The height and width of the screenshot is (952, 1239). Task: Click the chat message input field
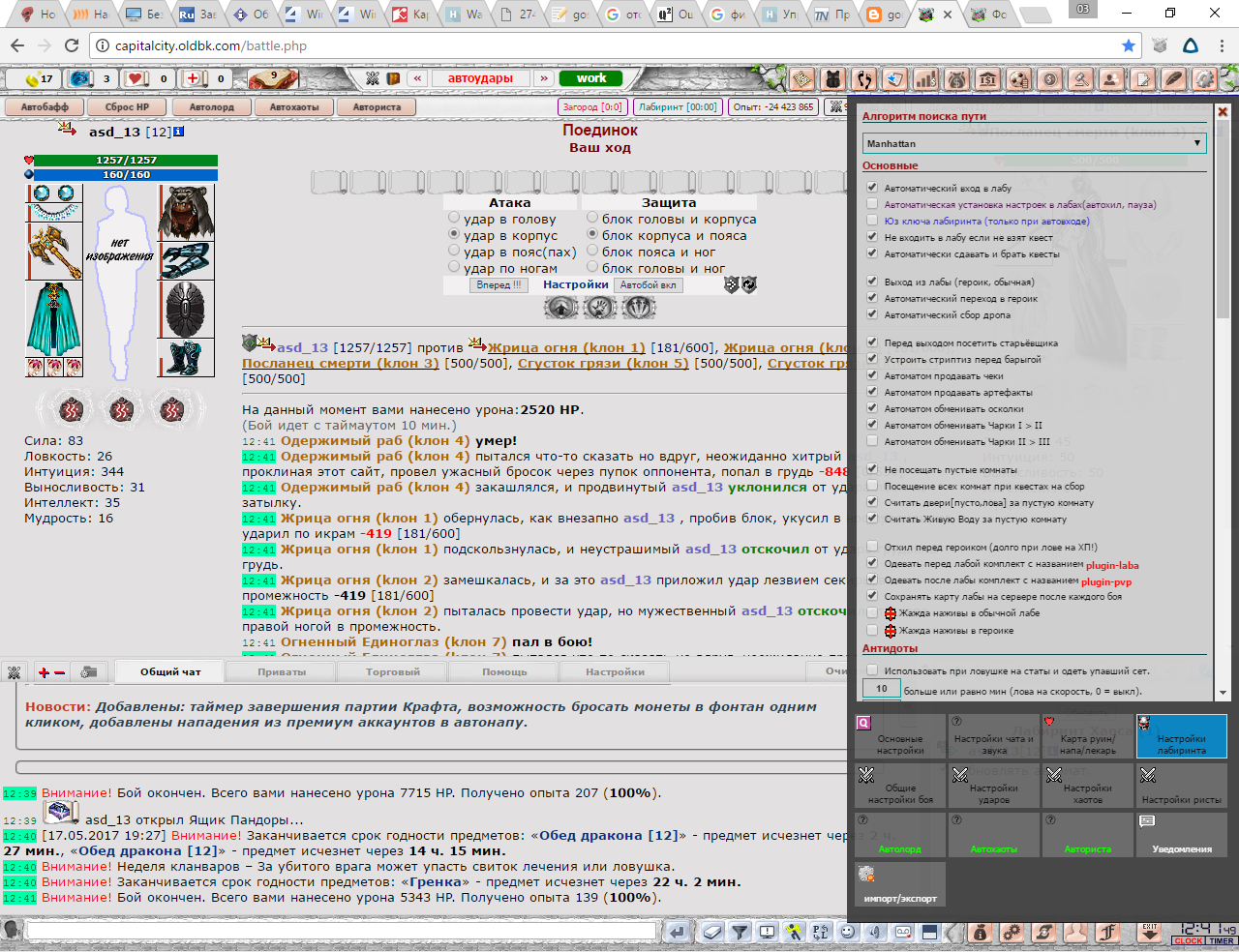[x=342, y=932]
